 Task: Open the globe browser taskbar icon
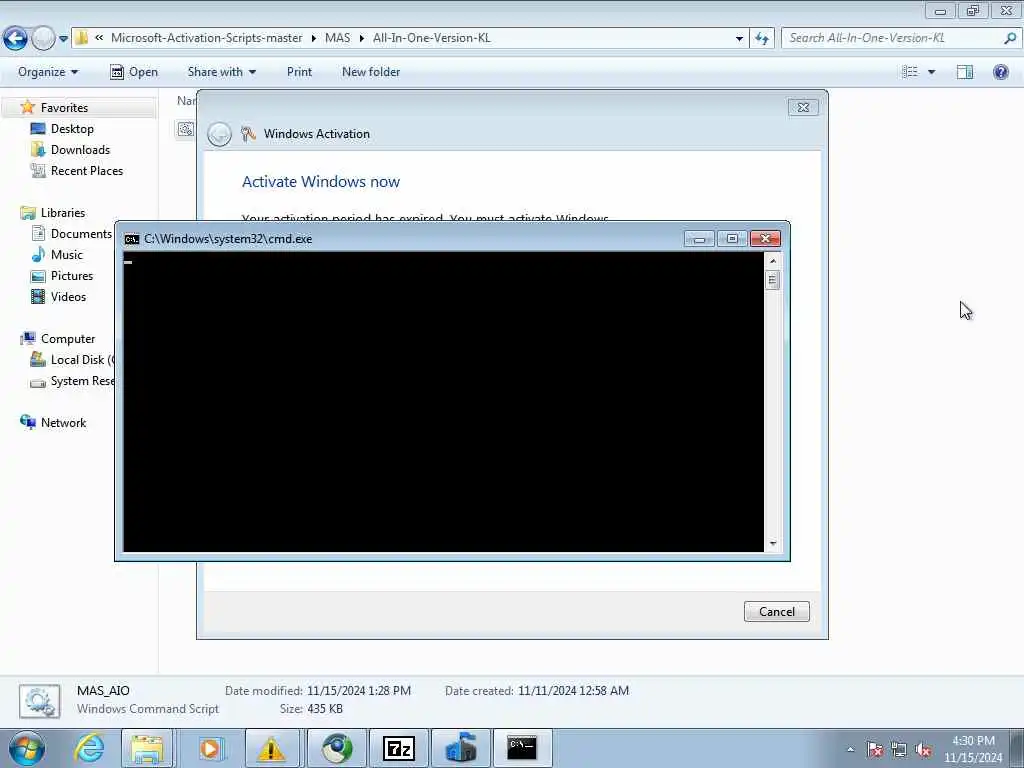point(337,748)
